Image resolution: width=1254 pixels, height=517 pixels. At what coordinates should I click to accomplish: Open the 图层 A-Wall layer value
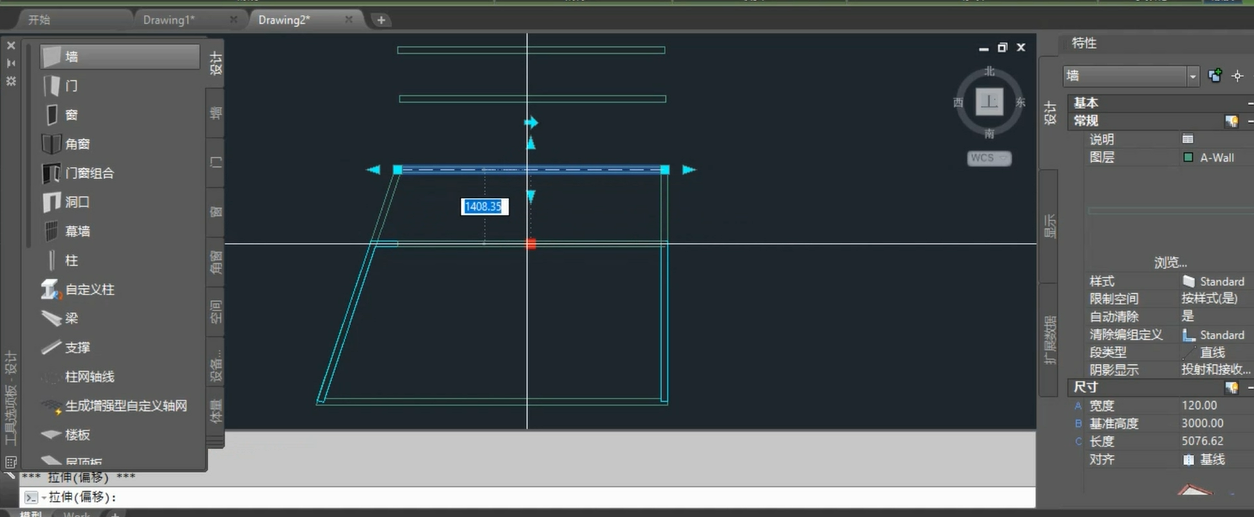click(1216, 157)
